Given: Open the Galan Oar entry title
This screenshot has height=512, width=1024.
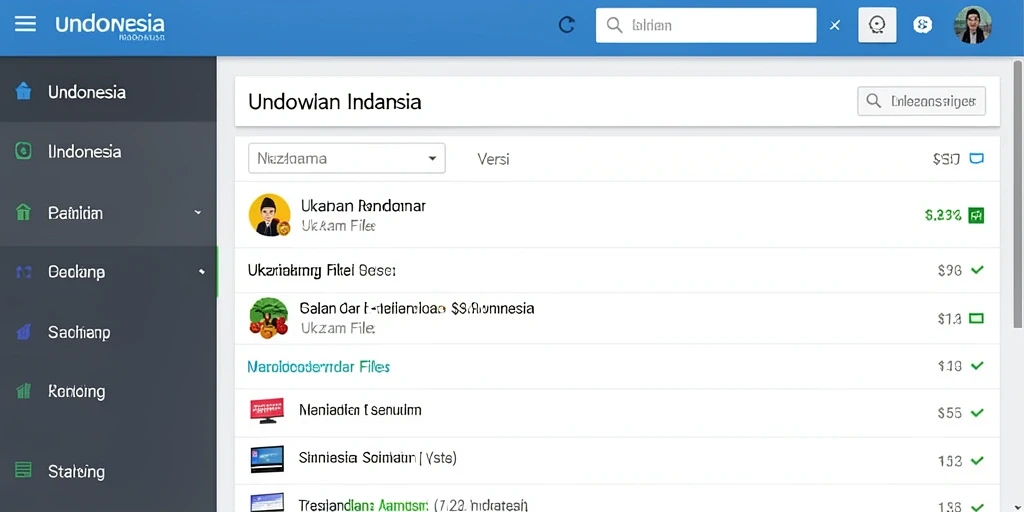Looking at the screenshot, I should (x=417, y=308).
